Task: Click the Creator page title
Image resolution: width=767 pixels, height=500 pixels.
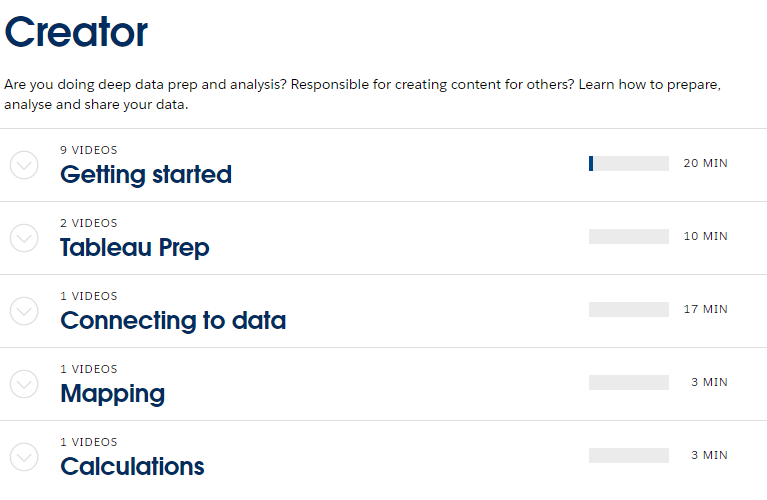Action: coord(76,33)
